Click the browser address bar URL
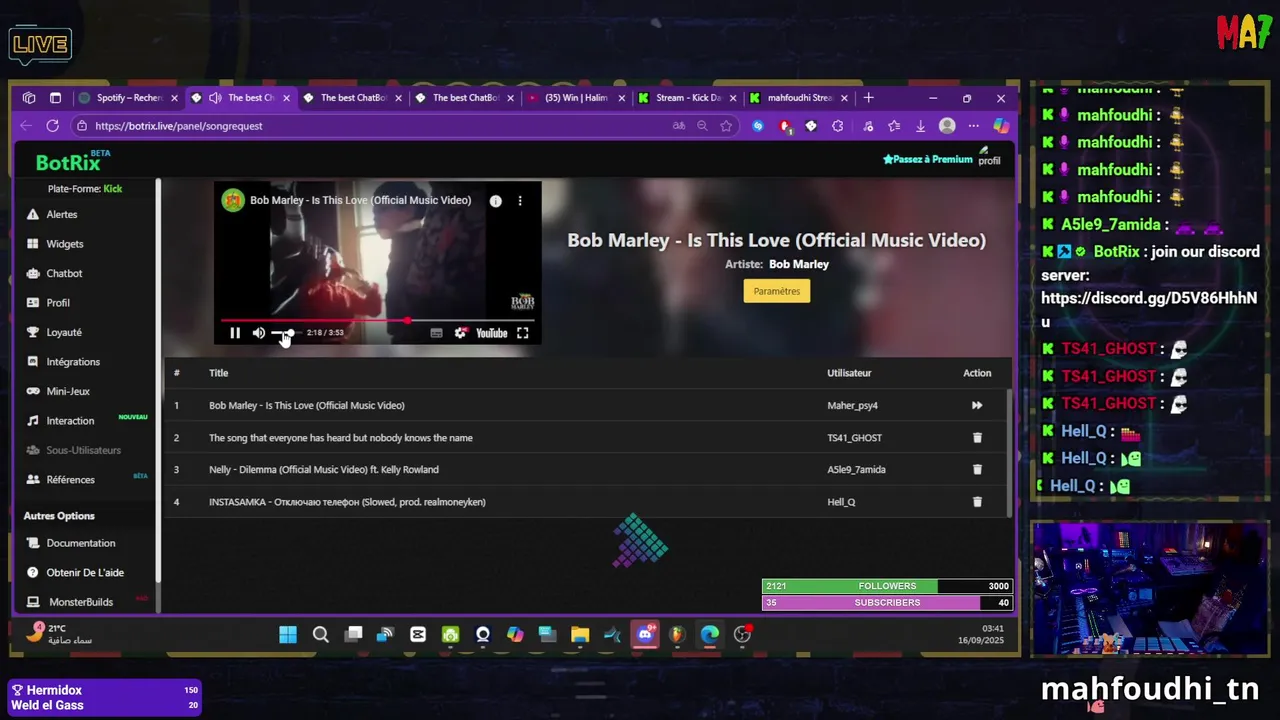This screenshot has height=720, width=1280. click(x=179, y=126)
